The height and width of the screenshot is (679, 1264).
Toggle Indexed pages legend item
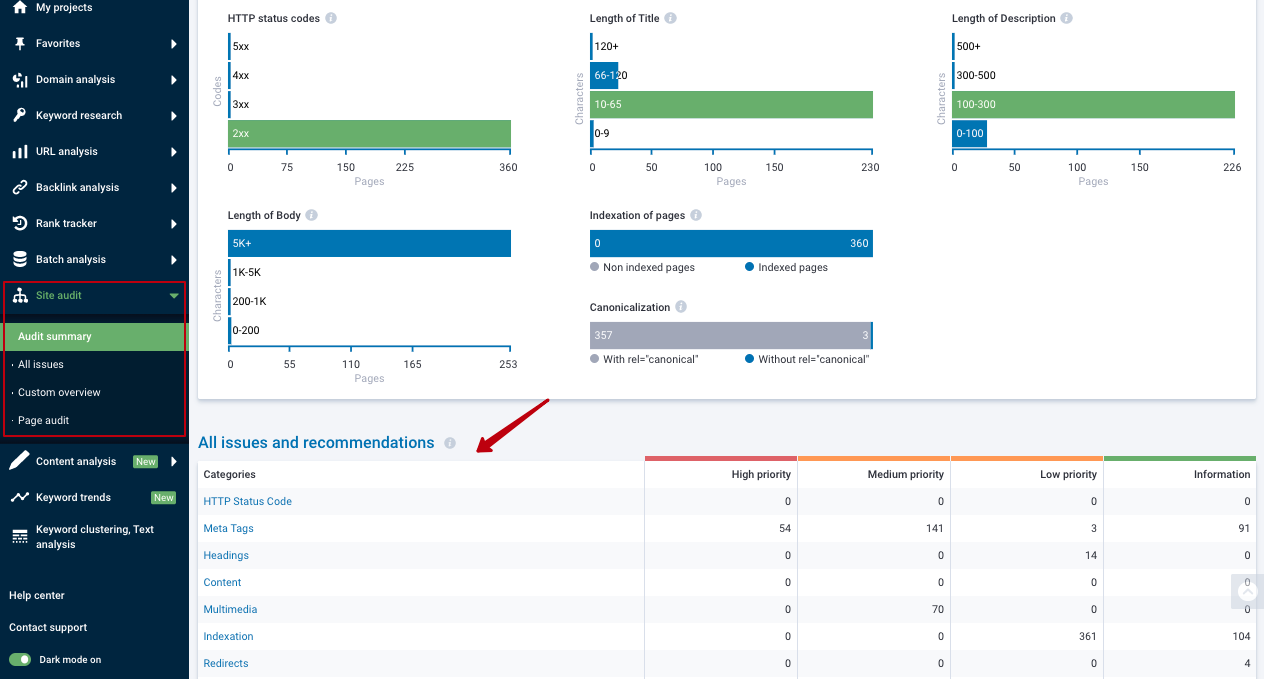[x=786, y=267]
